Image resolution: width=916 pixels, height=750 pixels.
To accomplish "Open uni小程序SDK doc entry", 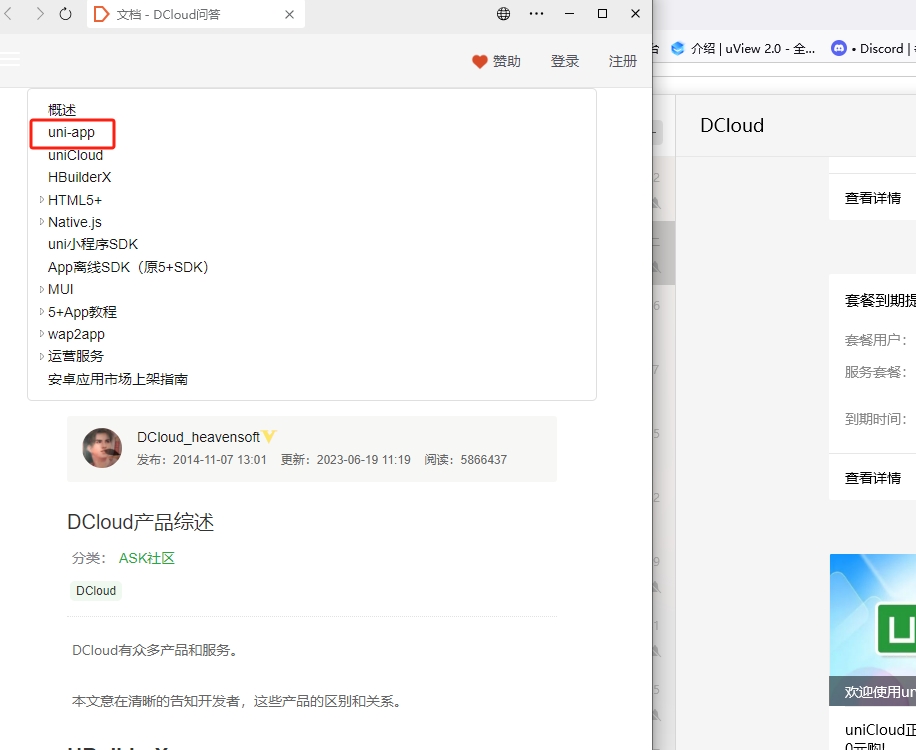I will (x=93, y=244).
